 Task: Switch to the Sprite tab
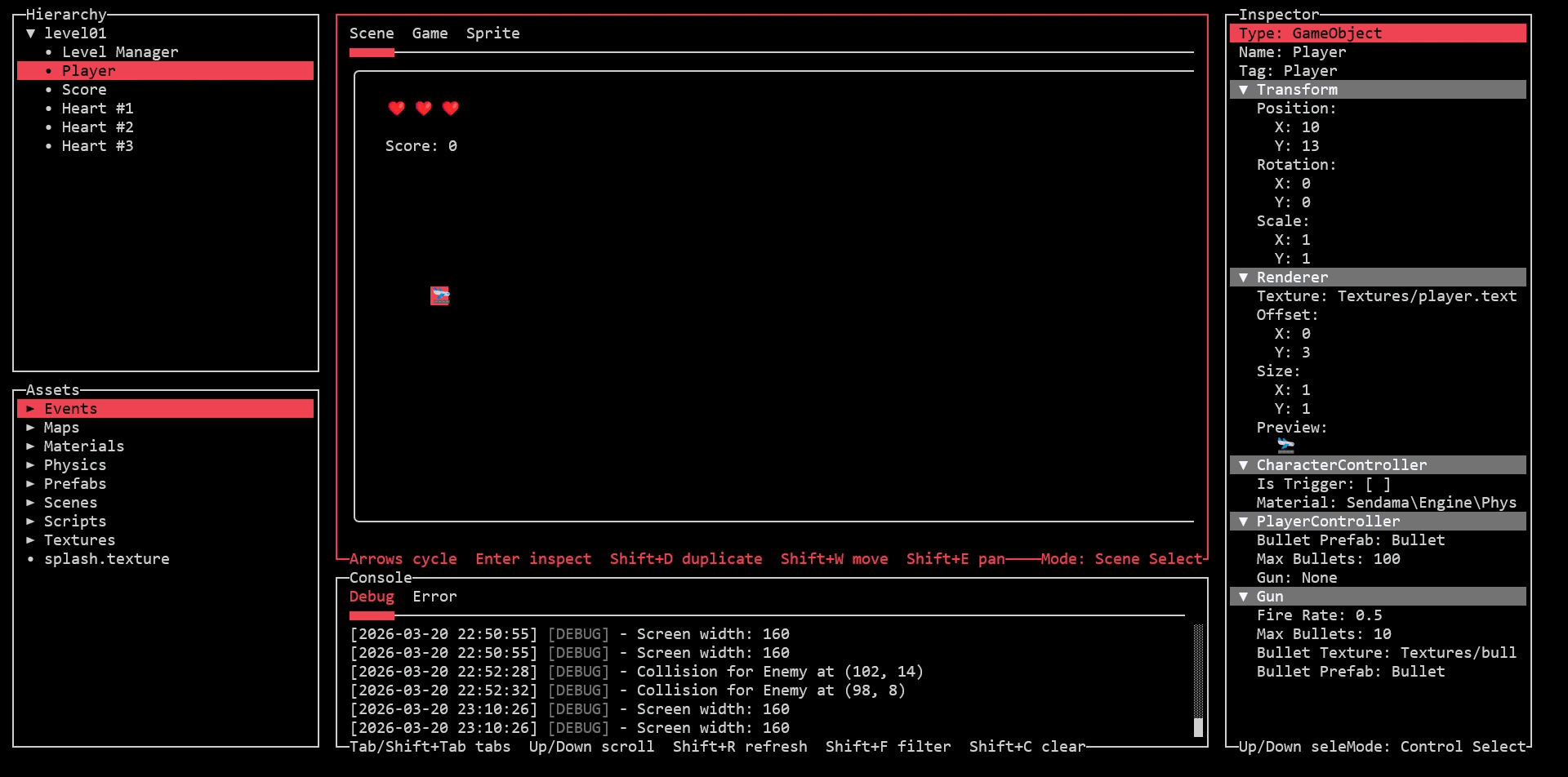click(x=493, y=33)
